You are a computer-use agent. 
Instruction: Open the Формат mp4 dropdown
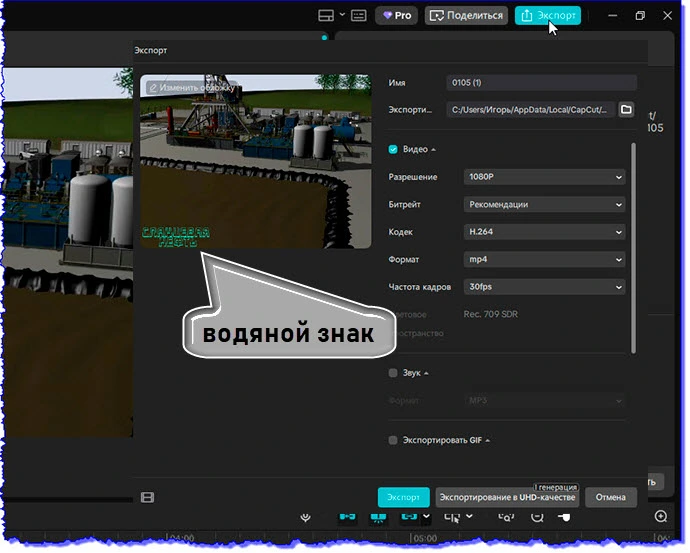[x=545, y=259]
